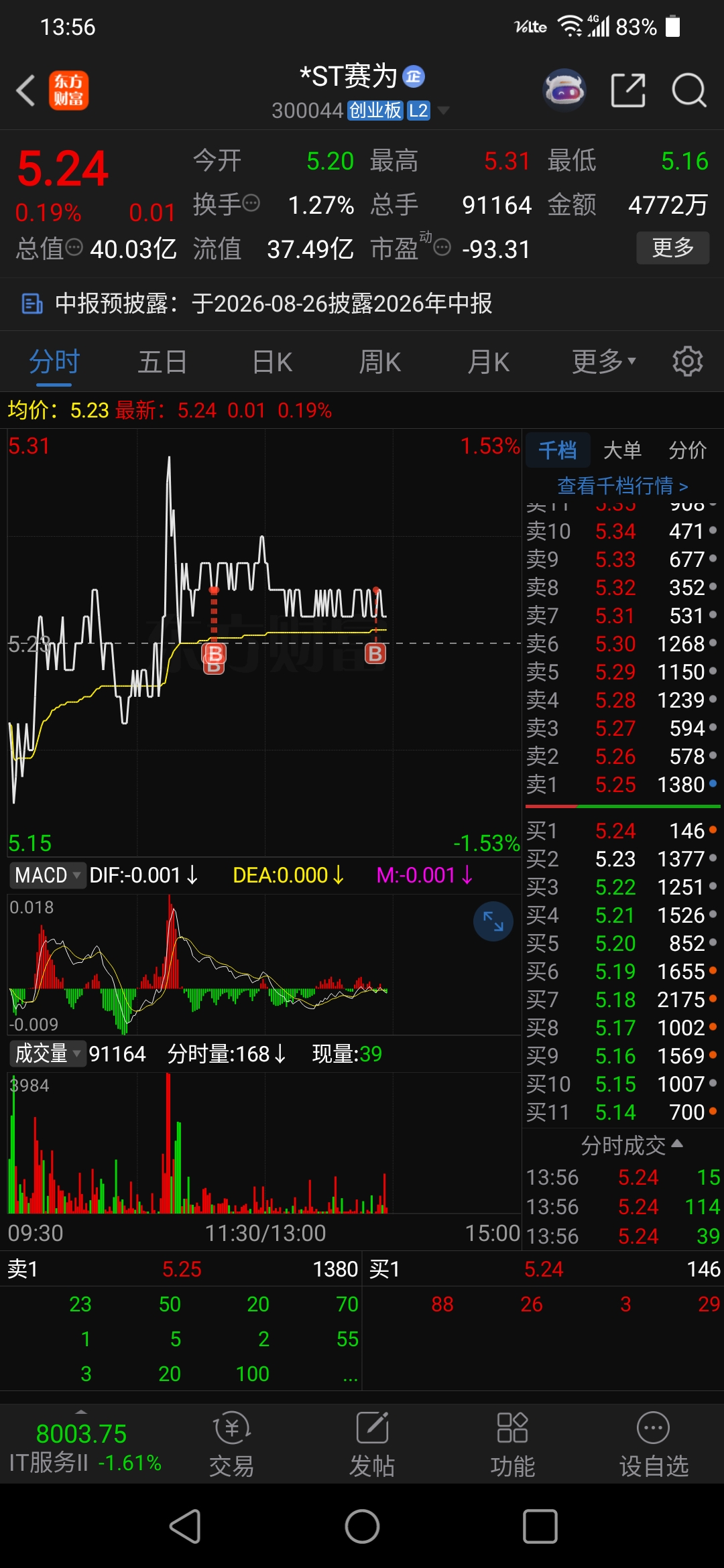Image resolution: width=724 pixels, height=1568 pixels.
Task: Select order book row 买7 5.18
Action: pos(622,1000)
